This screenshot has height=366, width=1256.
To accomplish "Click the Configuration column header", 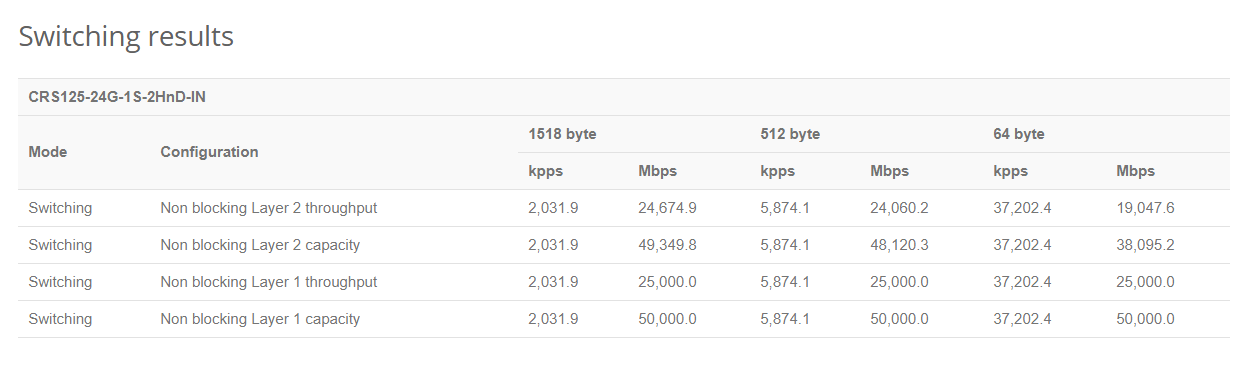I will pos(209,152).
